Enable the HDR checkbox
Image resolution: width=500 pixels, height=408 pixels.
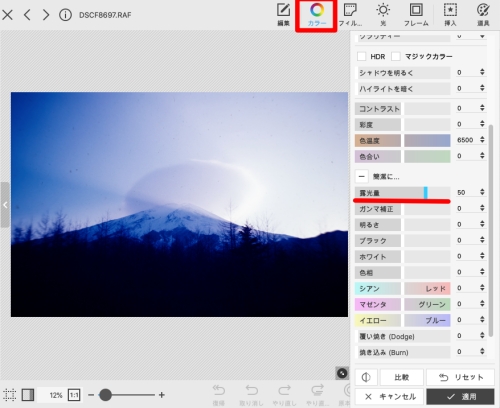click(362, 56)
